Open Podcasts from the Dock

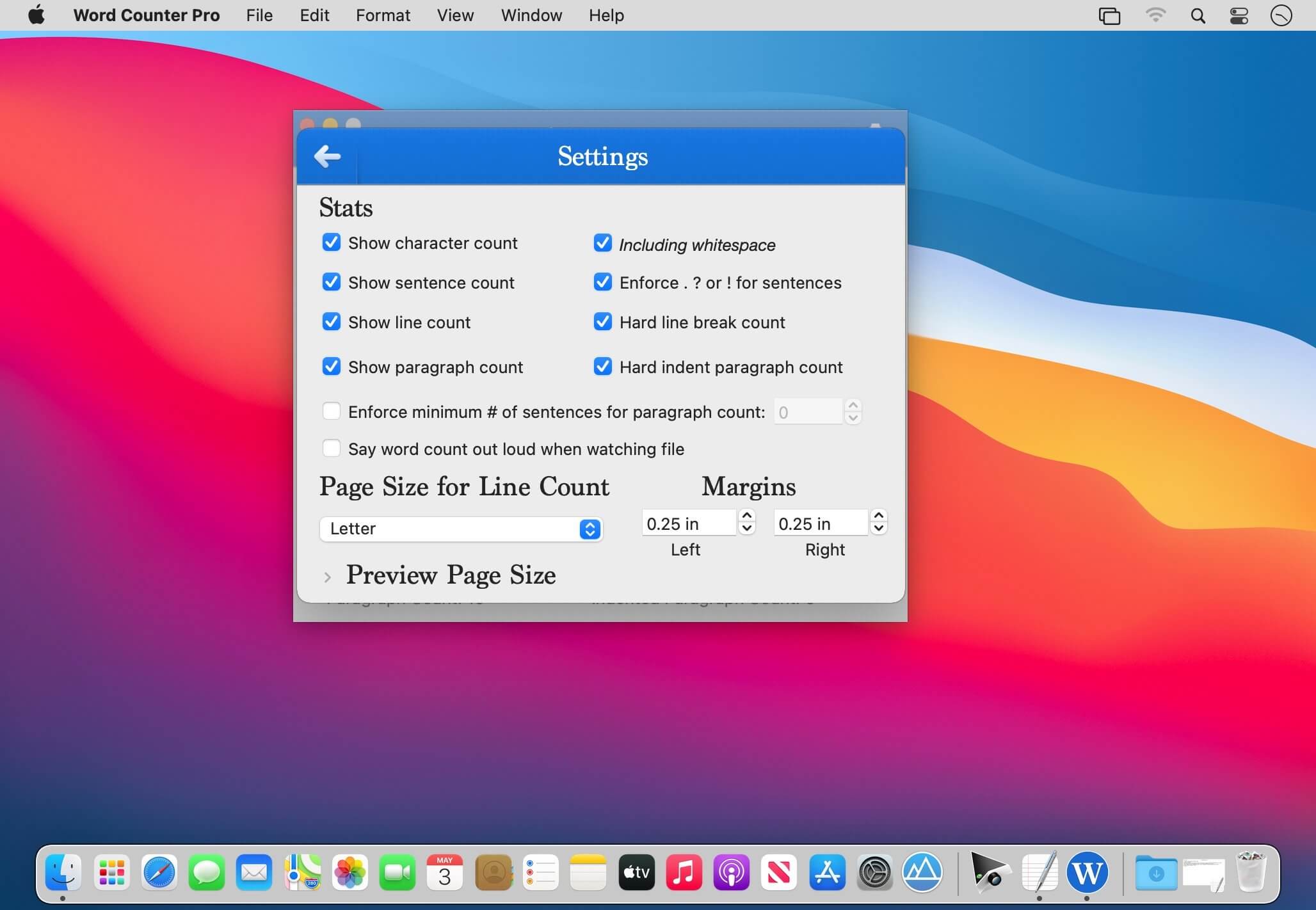click(x=731, y=872)
